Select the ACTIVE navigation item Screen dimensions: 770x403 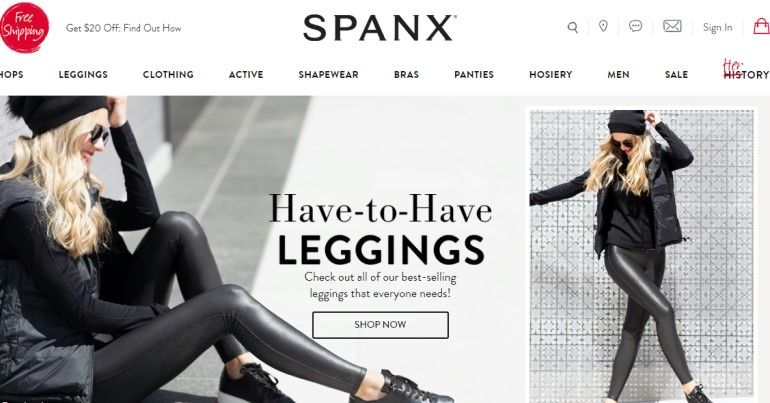(246, 75)
